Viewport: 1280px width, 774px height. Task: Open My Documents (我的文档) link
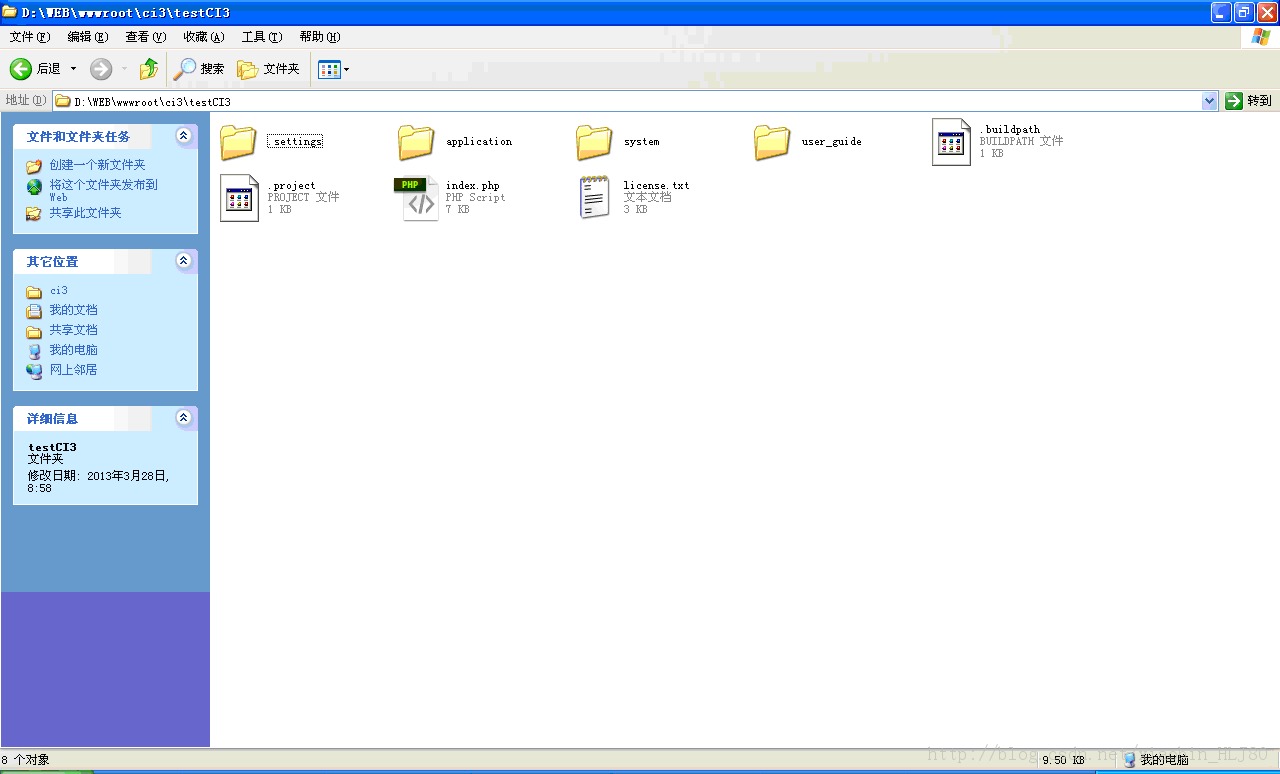74,310
